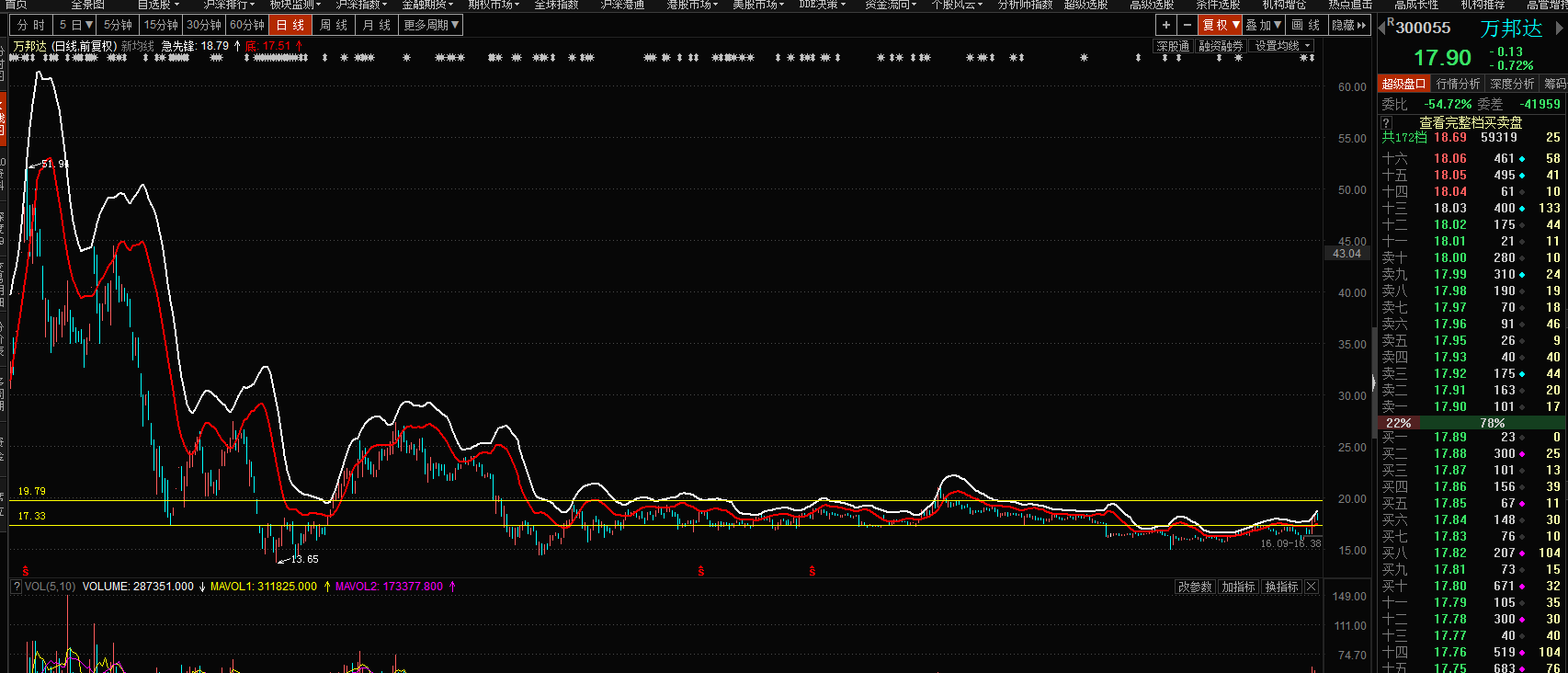Viewport: 1568px width, 673px height.
Task: Go to next stock using the right arrow beside 万邦达
Action: tap(1559, 29)
